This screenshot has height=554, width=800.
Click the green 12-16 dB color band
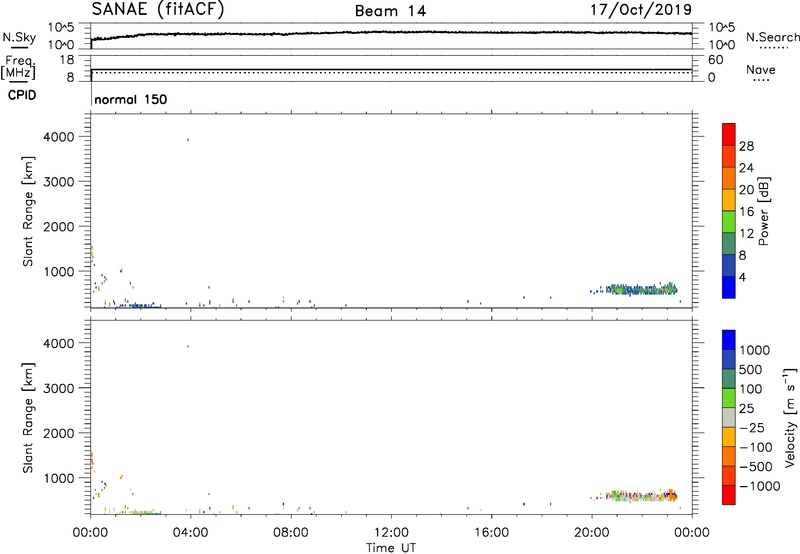729,221
